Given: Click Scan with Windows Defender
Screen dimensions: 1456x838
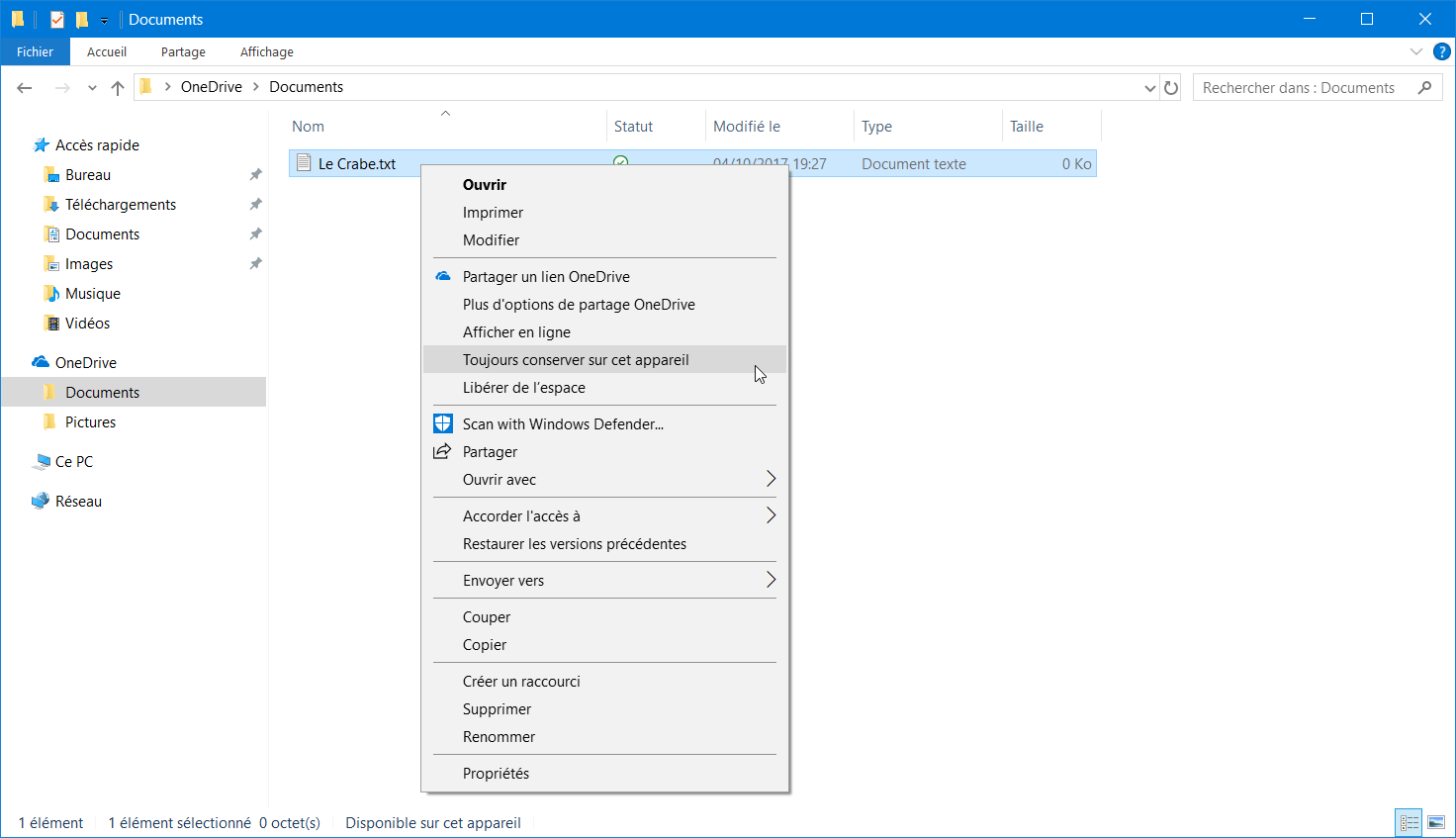Looking at the screenshot, I should 604,424.
